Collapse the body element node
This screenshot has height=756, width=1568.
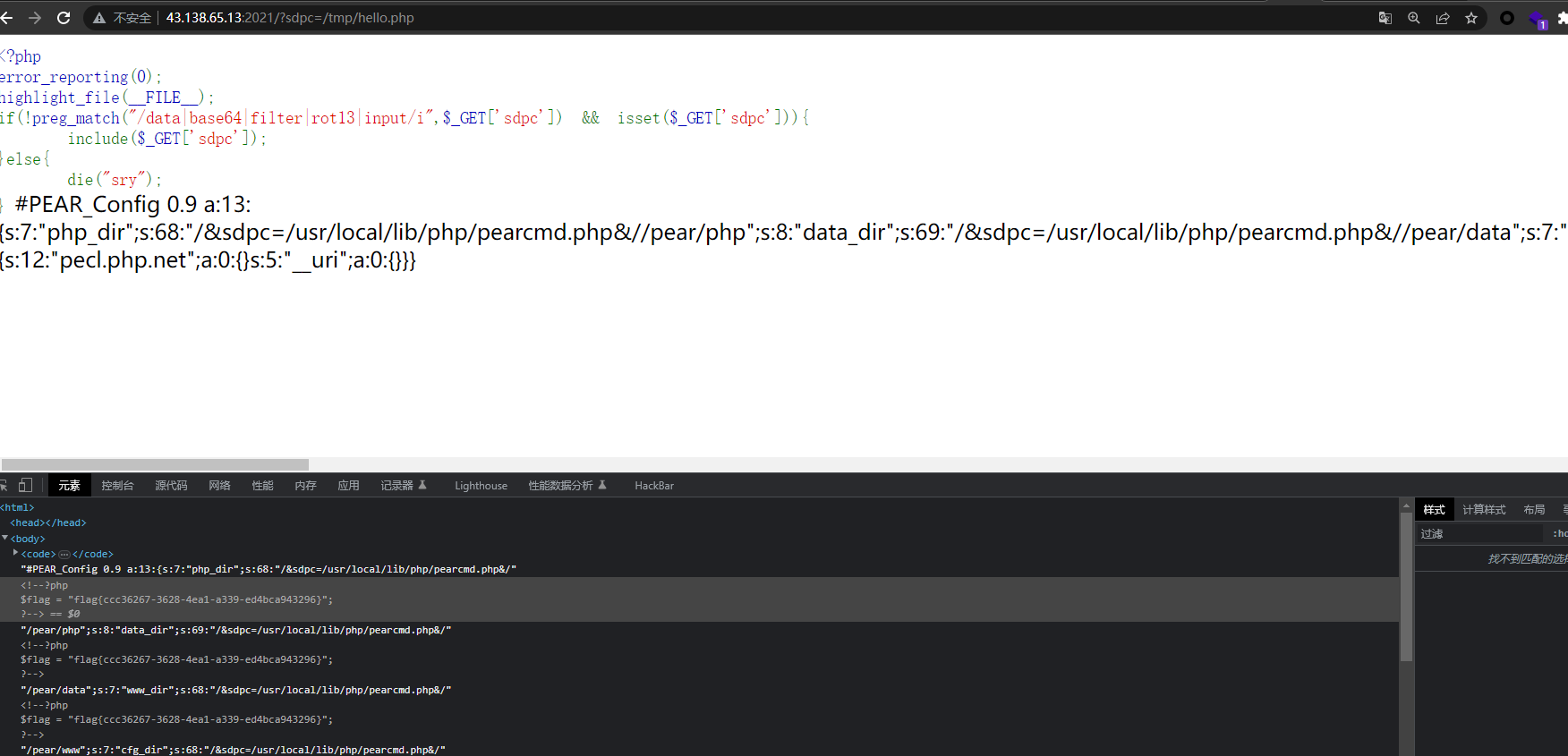point(4,538)
